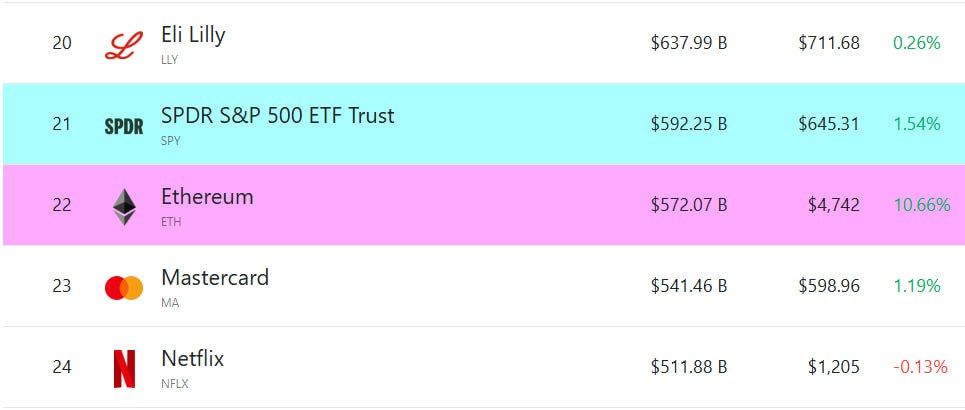This screenshot has height=410, width=965.
Task: Click the NFLX ticker symbol
Action: pos(175,384)
